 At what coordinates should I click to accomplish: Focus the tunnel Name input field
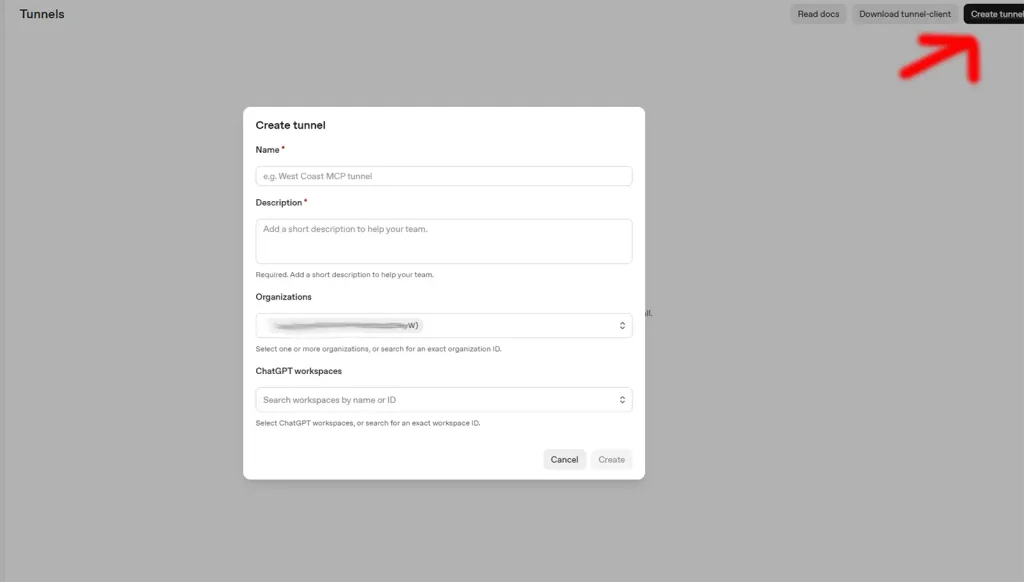point(443,176)
